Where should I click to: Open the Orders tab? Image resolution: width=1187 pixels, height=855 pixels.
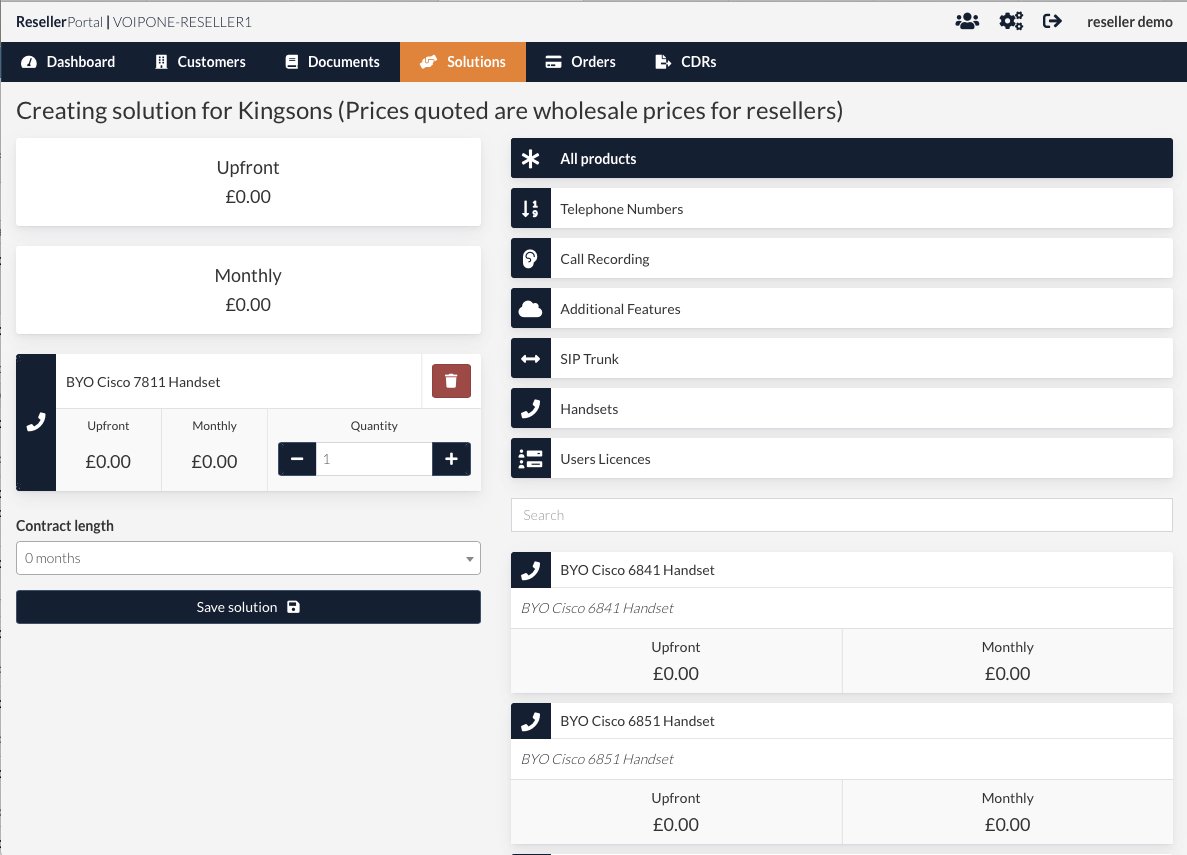tap(581, 62)
